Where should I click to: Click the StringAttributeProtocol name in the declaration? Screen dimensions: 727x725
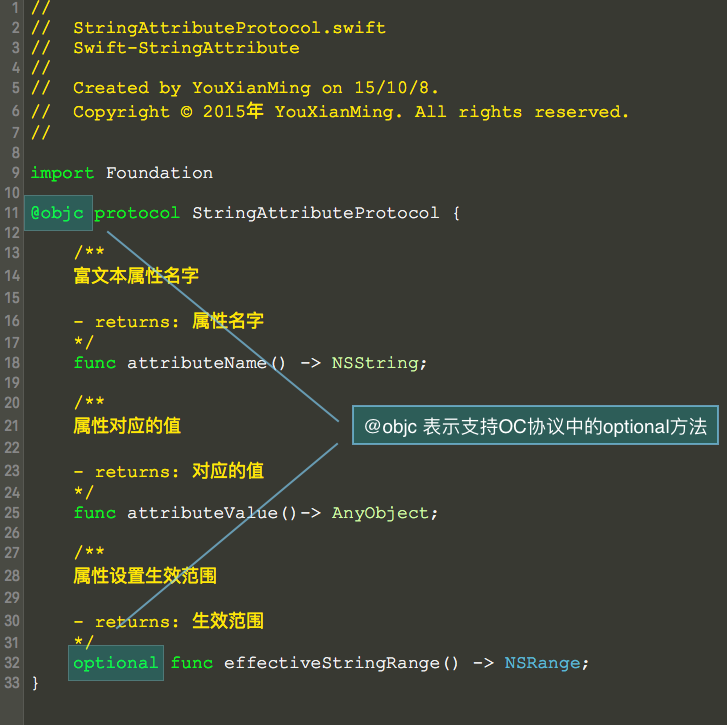[316, 213]
